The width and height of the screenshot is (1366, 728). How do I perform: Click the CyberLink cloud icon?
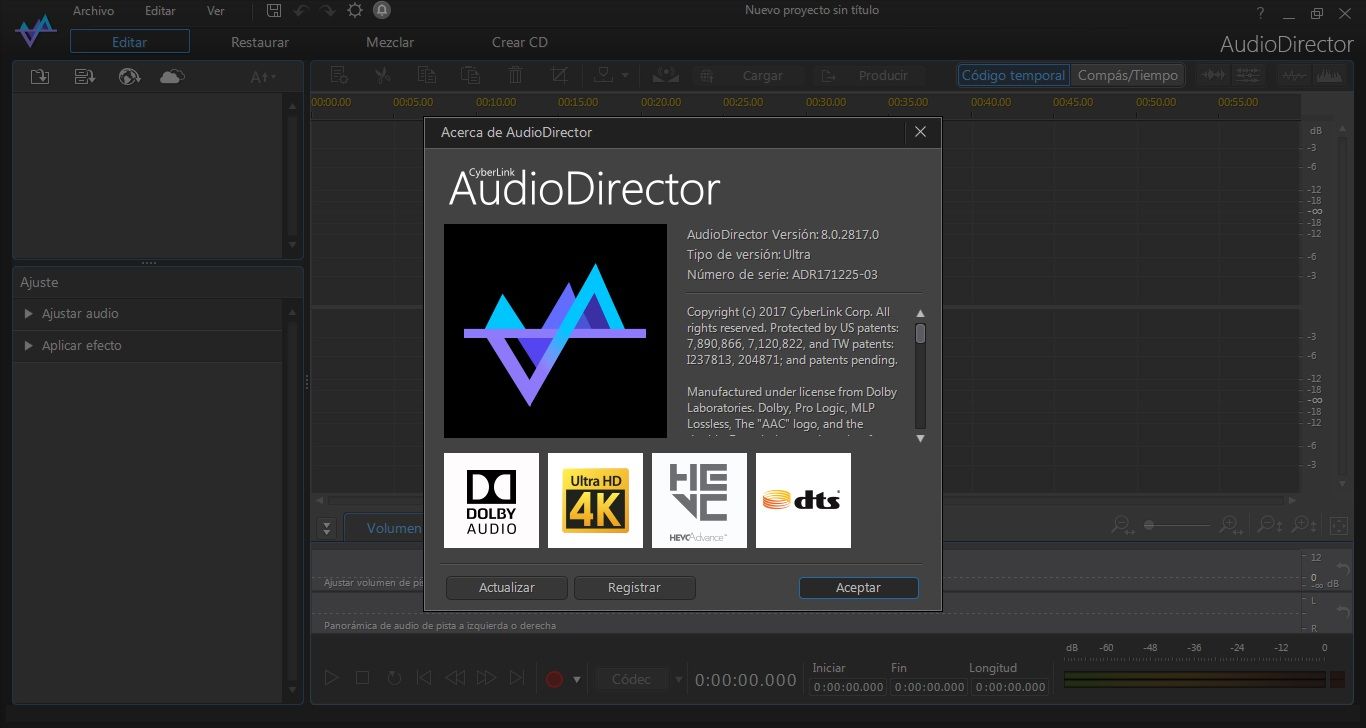[172, 76]
